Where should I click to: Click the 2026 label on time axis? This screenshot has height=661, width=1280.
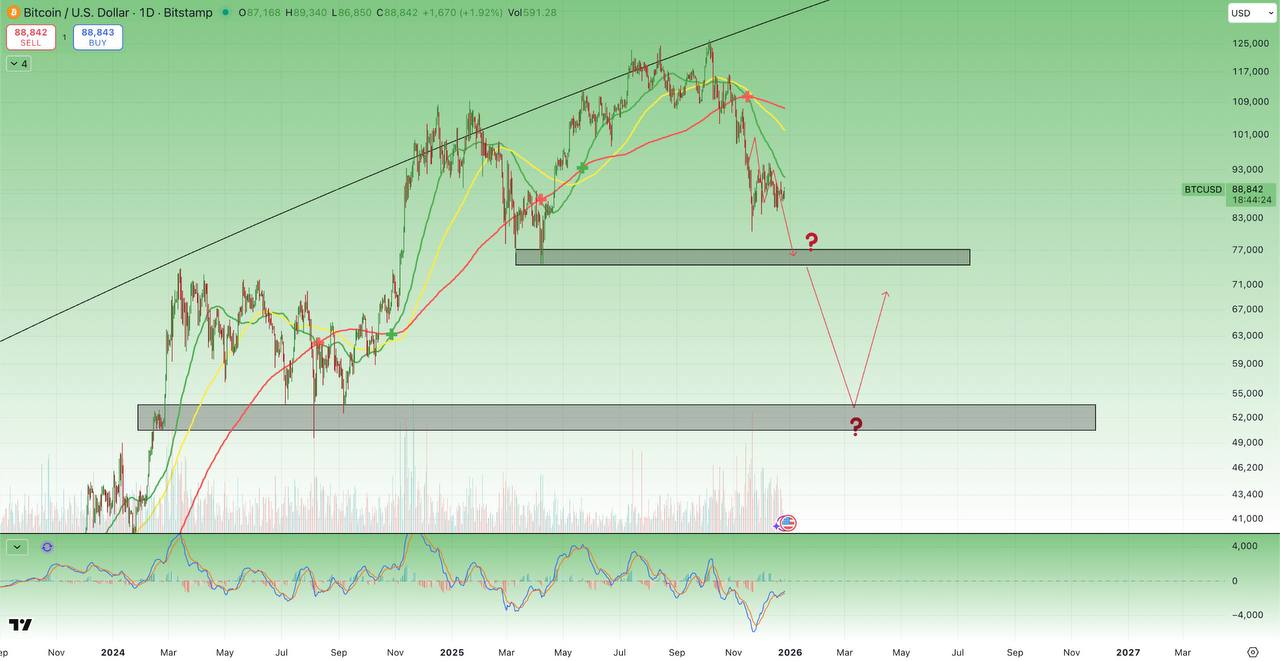click(x=788, y=652)
